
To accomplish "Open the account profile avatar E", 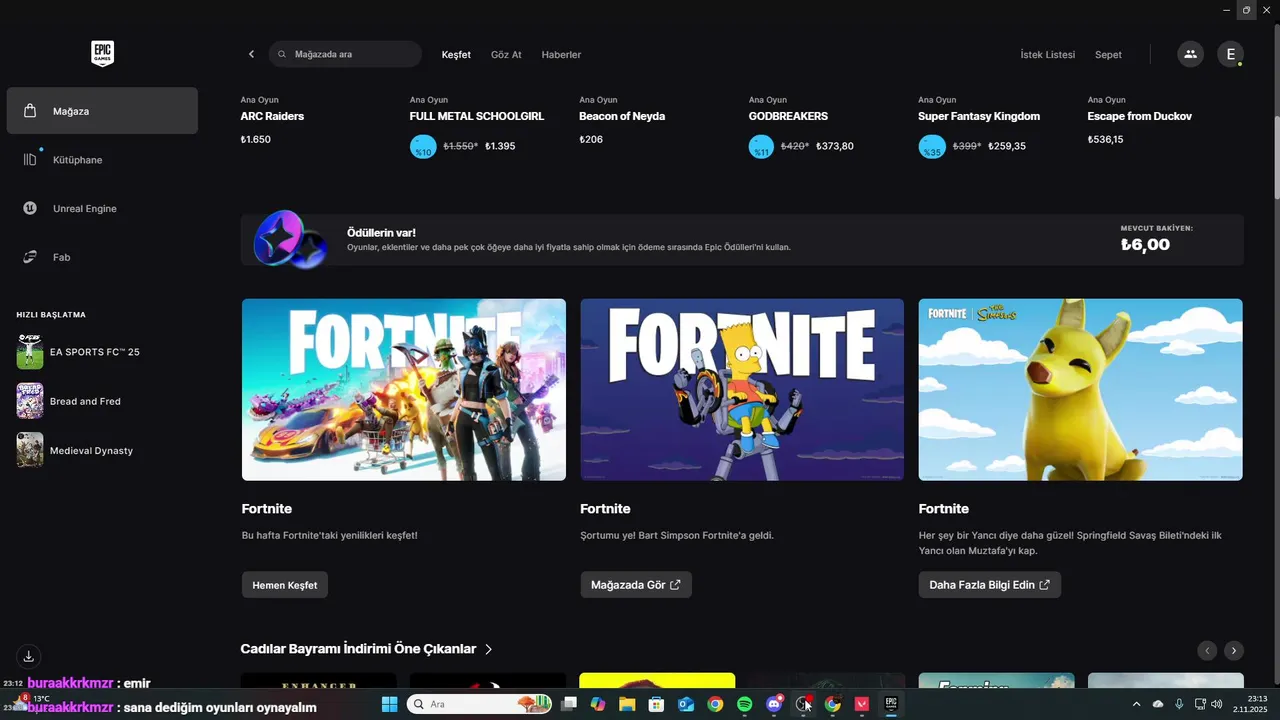I will coord(1230,54).
